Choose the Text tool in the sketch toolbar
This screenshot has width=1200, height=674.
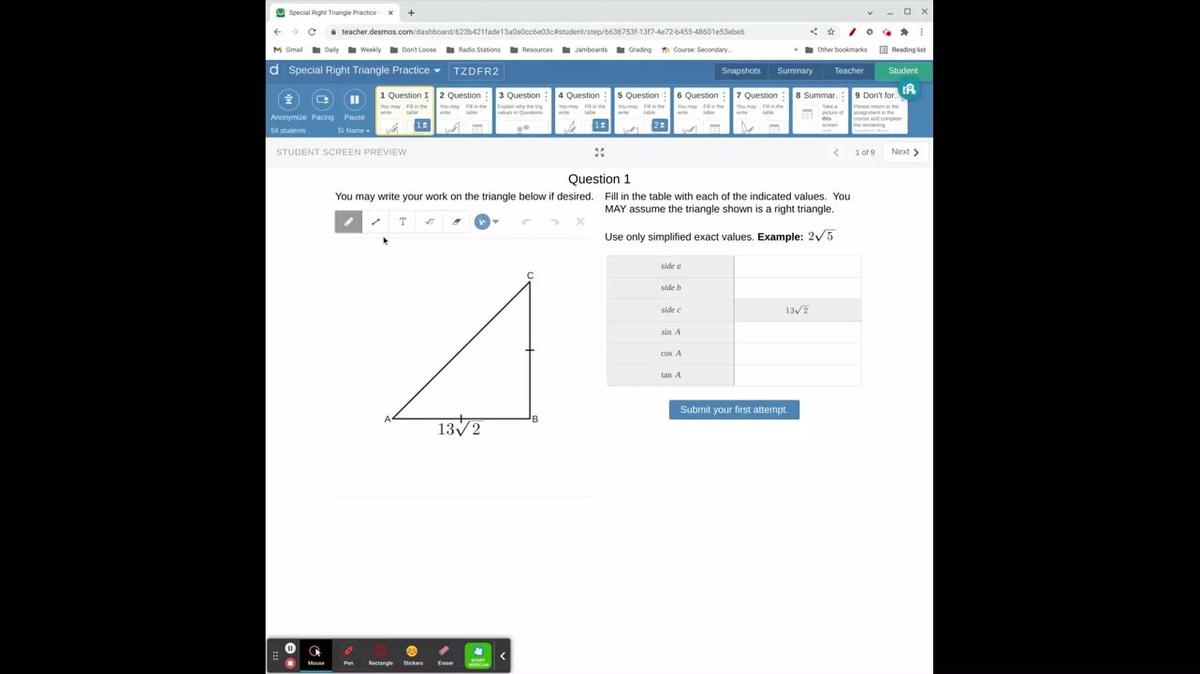pos(402,221)
